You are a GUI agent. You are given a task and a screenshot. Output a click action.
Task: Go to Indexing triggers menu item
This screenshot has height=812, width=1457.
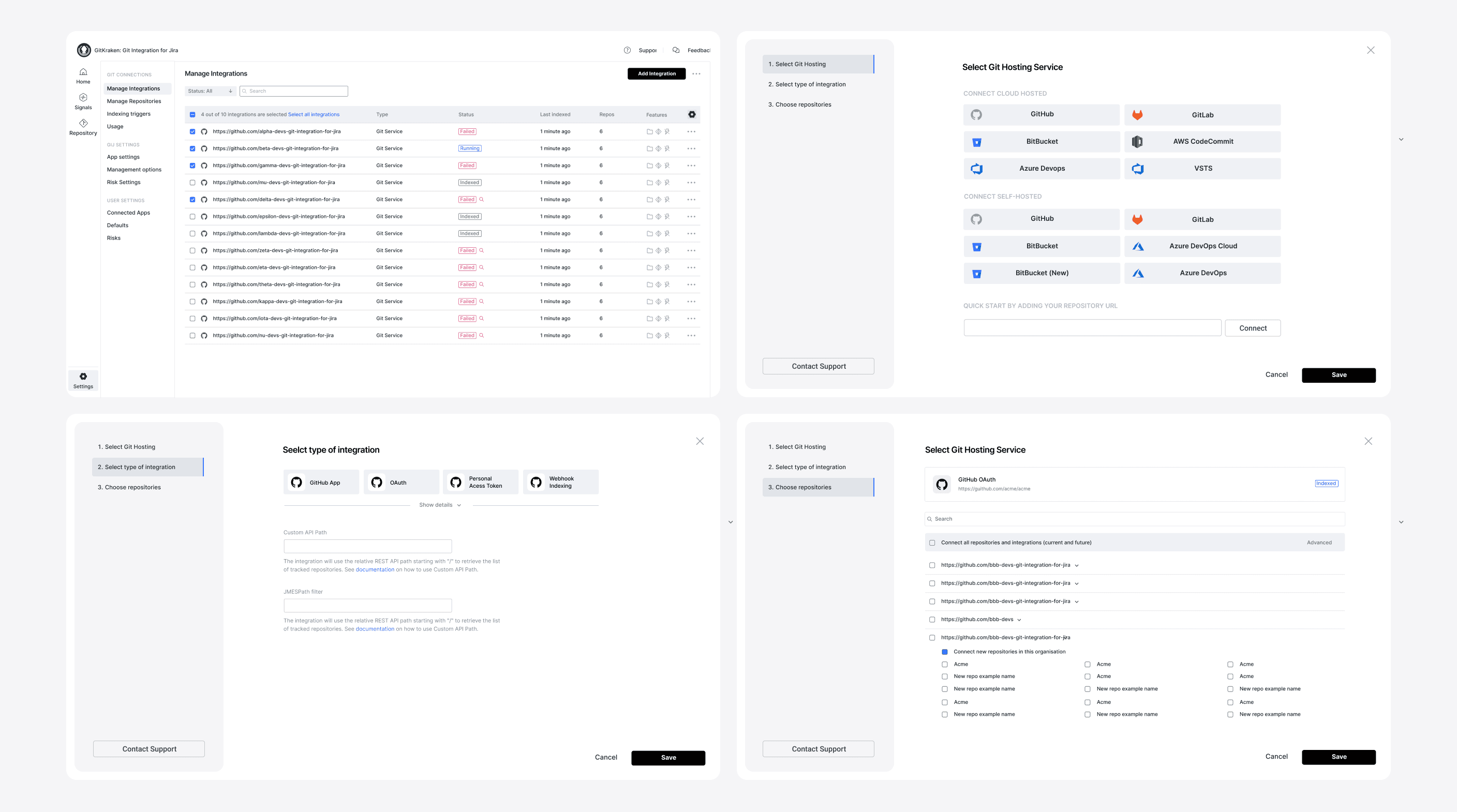pos(128,114)
